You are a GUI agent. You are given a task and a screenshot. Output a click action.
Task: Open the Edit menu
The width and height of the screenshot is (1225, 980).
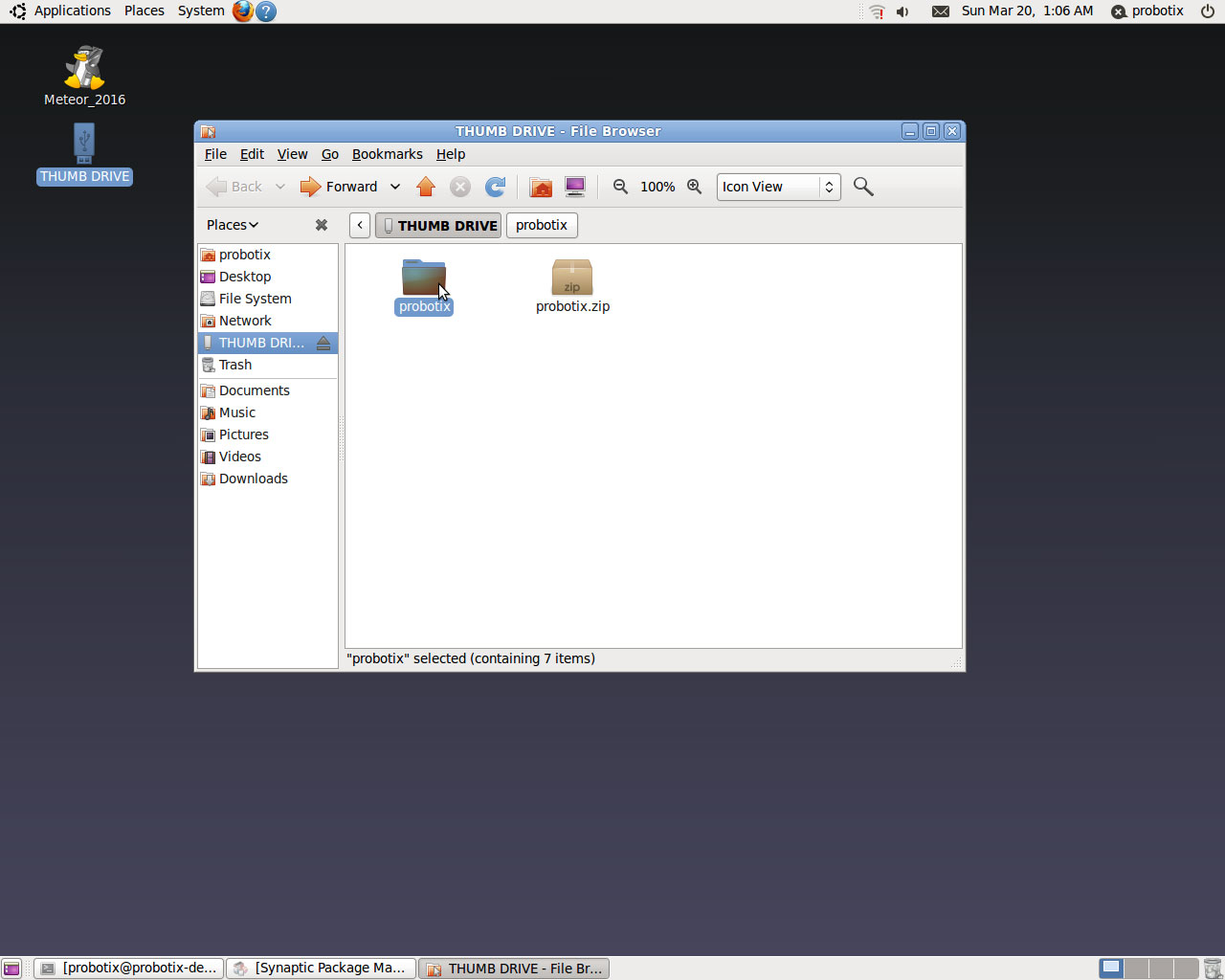252,154
